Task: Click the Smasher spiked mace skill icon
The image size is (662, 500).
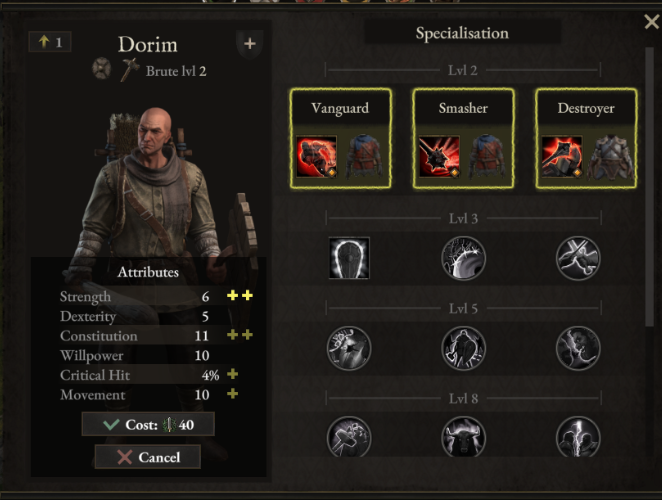Action: coord(439,157)
